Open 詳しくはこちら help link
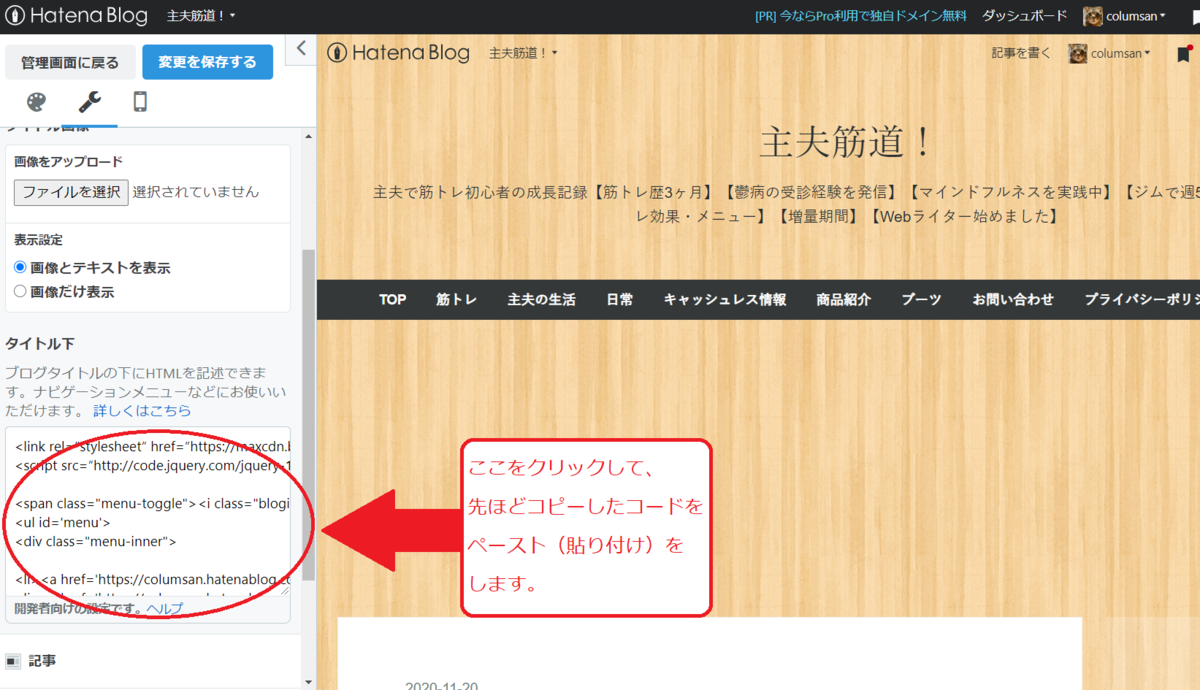 point(142,411)
